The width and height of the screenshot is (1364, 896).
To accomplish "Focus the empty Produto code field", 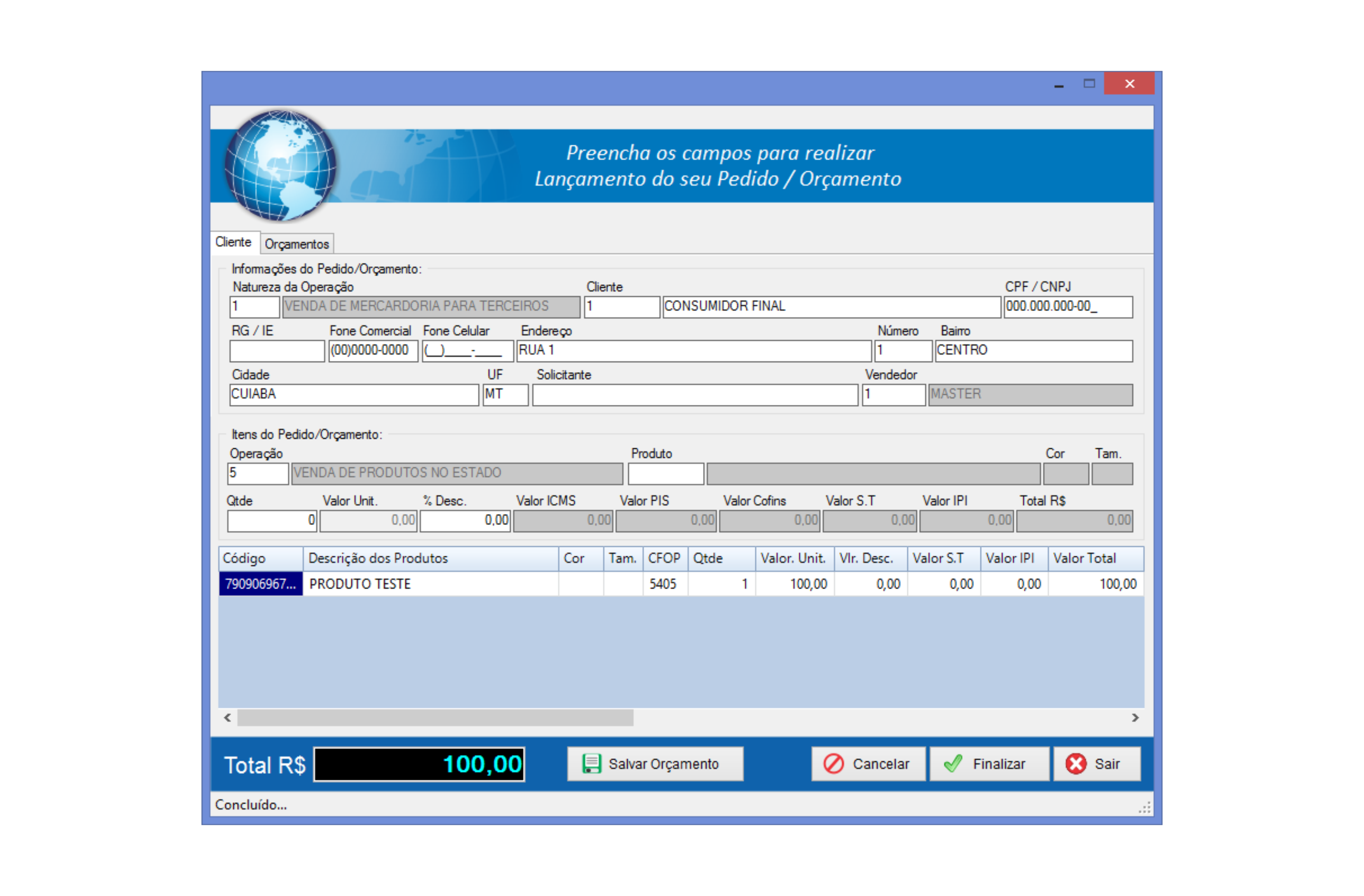I will 666,474.
